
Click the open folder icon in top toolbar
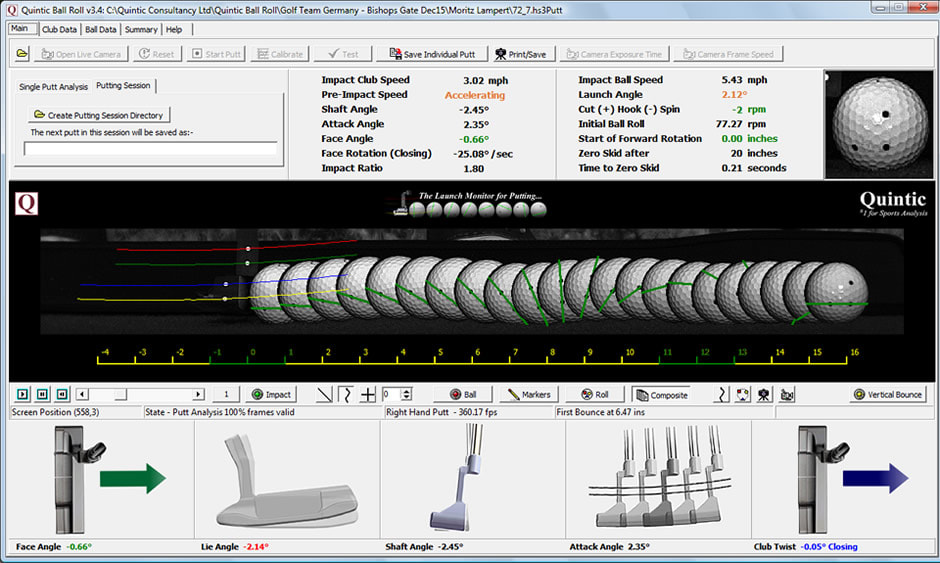[22, 54]
